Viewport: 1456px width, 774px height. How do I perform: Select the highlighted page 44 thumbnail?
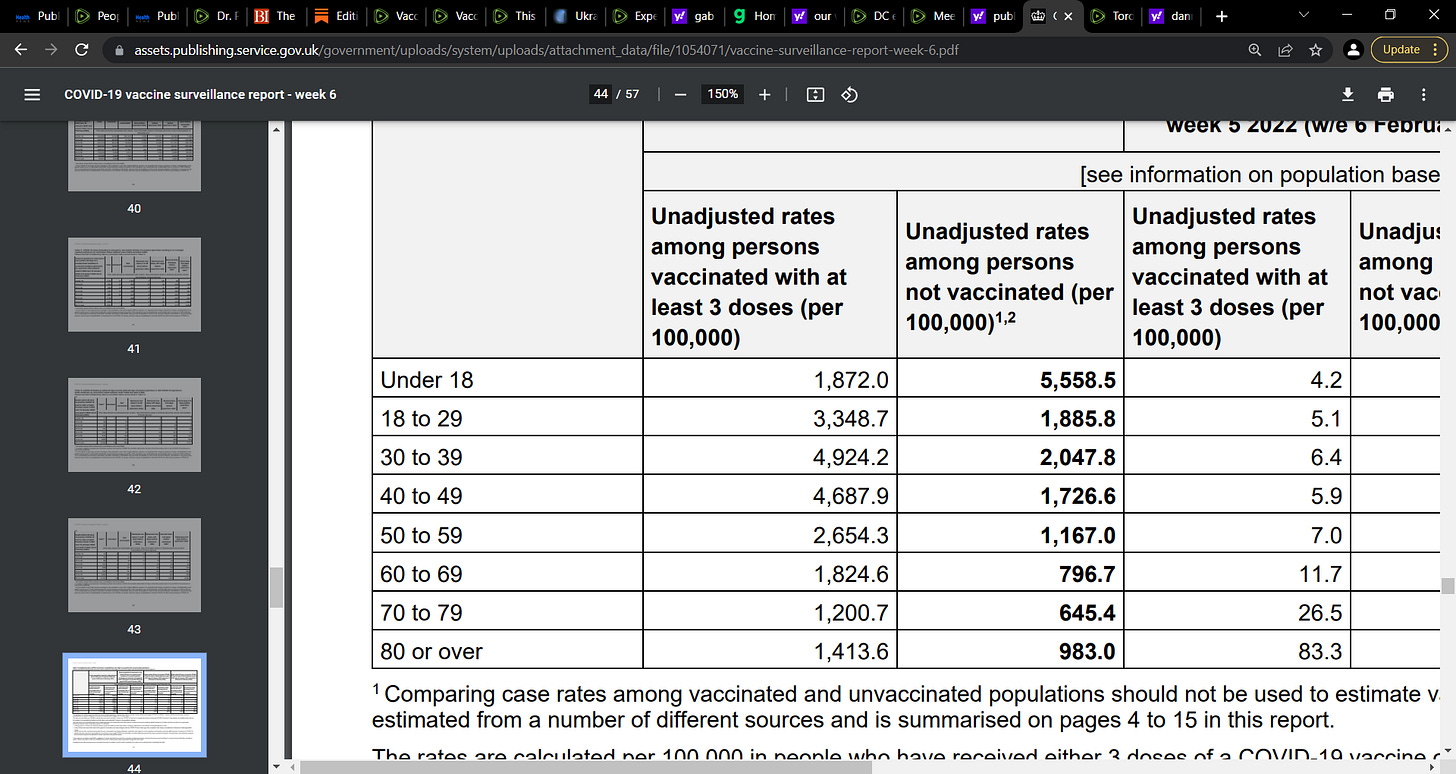click(134, 705)
